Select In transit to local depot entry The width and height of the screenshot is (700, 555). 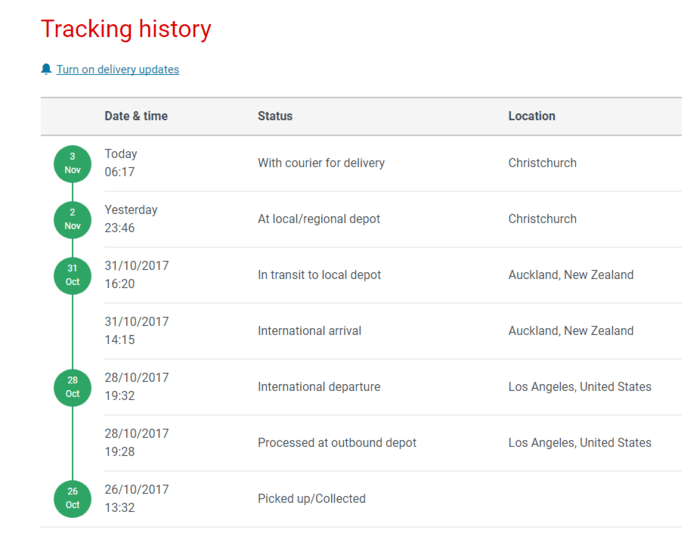(319, 275)
